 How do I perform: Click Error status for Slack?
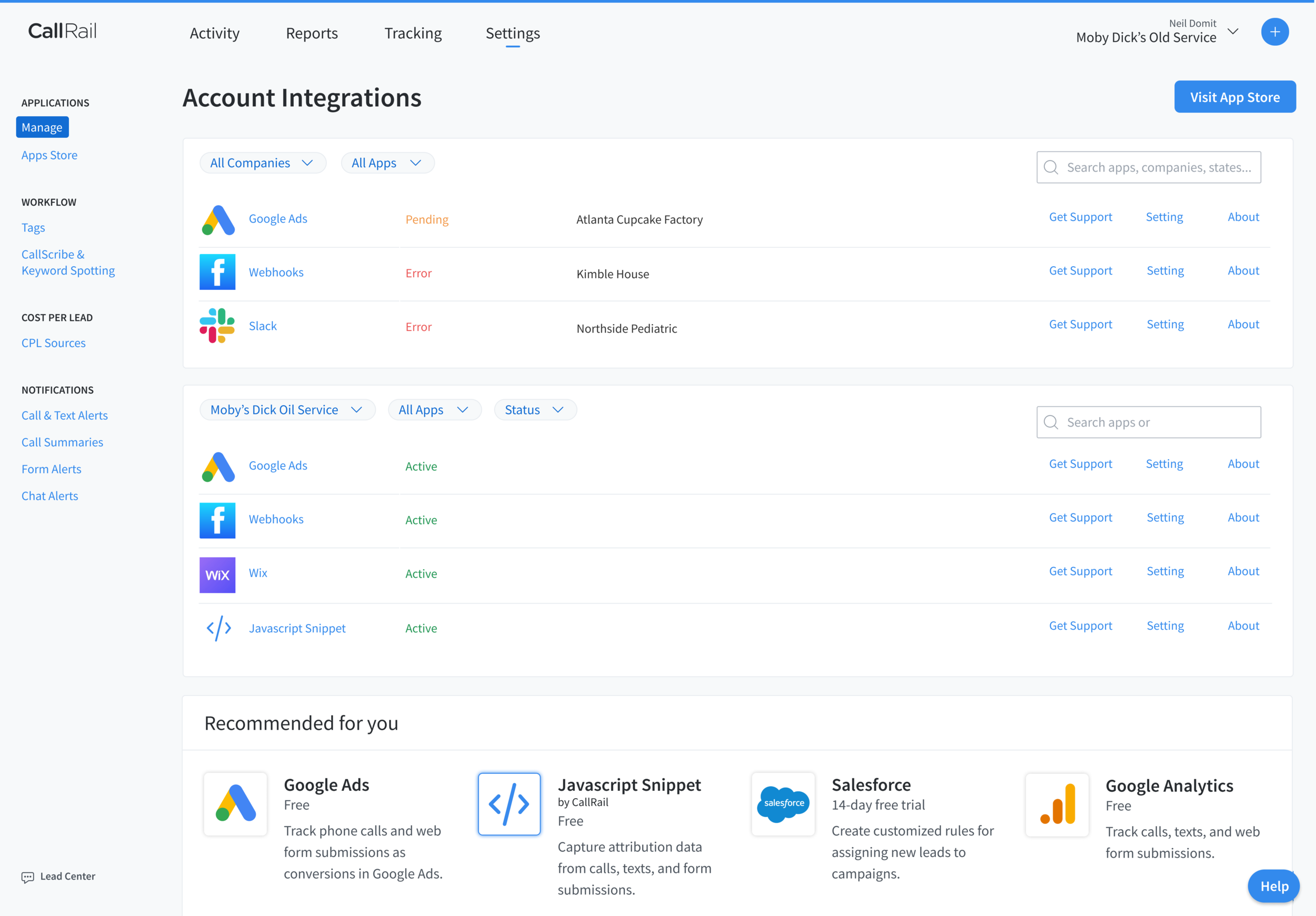tap(418, 327)
